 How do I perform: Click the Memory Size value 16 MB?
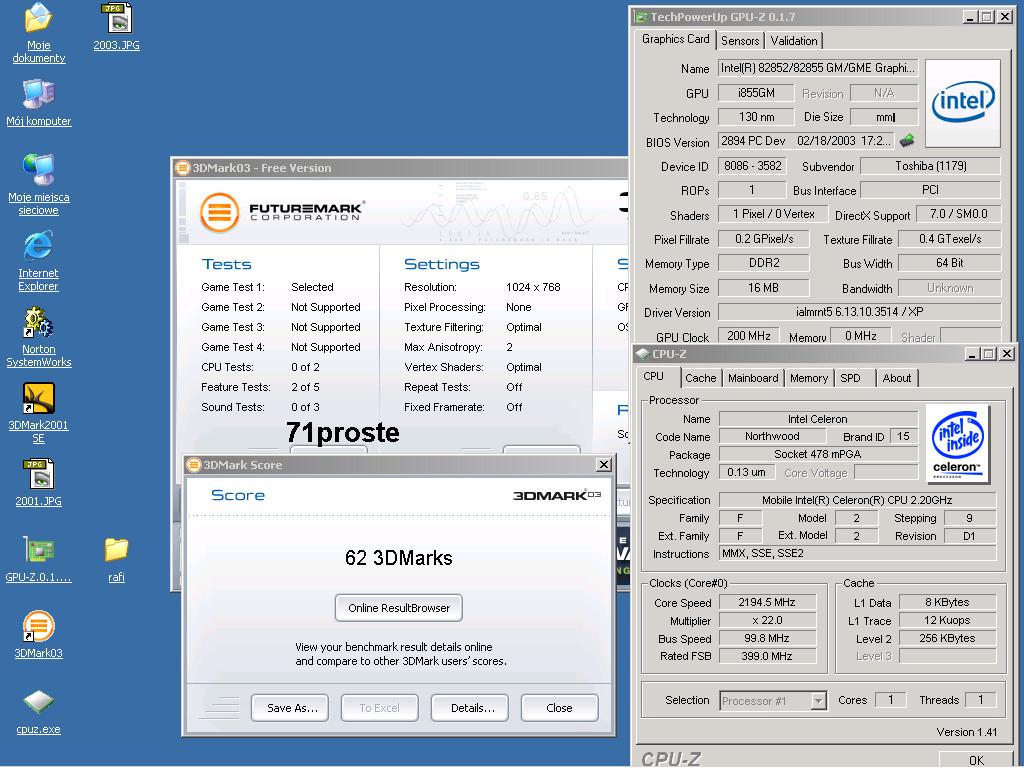(x=763, y=287)
